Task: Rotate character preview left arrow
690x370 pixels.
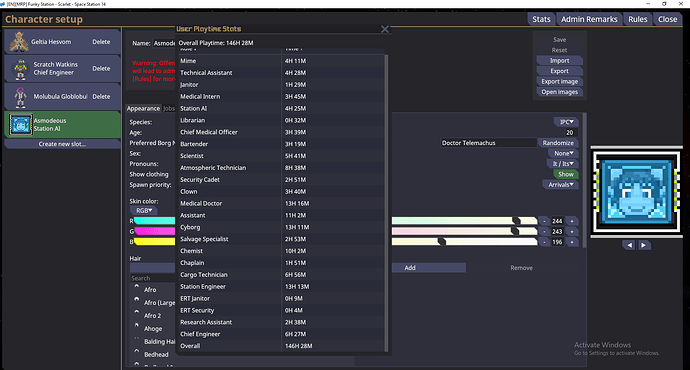Action: 629,245
